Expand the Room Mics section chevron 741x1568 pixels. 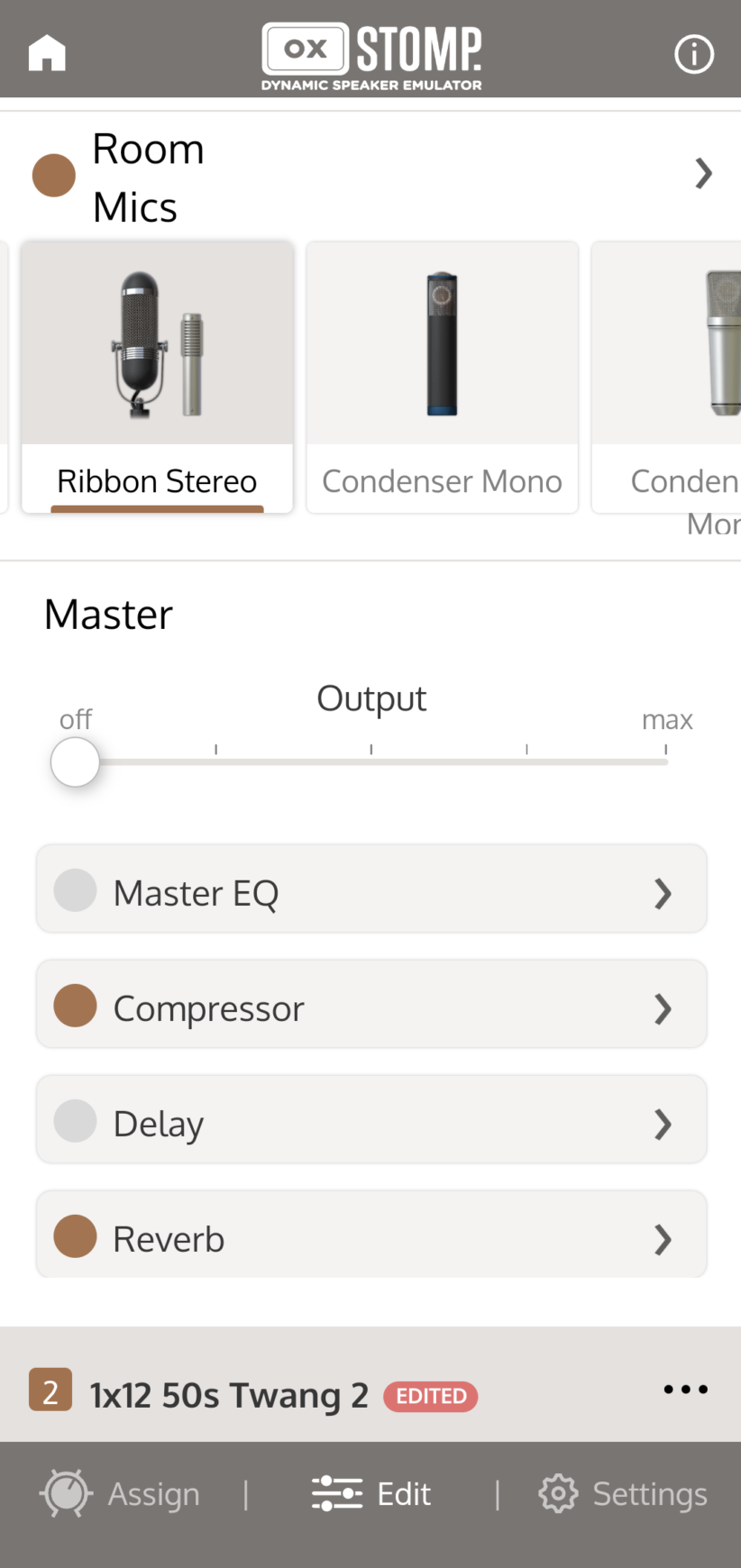click(703, 173)
